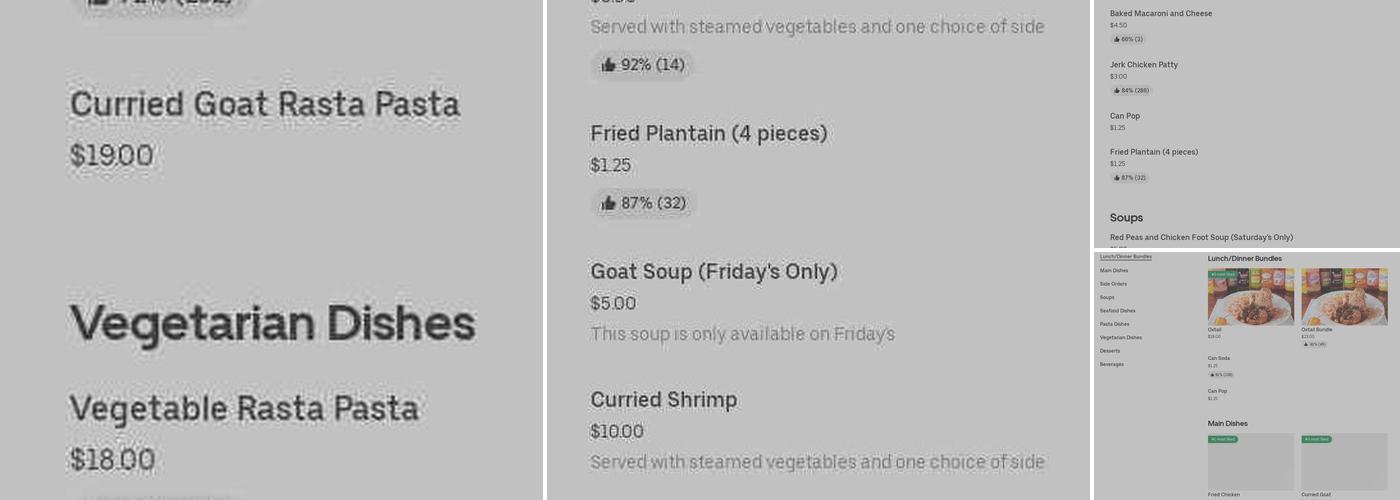
Task: Choose the Curried Shrimp menu item
Action: click(664, 400)
